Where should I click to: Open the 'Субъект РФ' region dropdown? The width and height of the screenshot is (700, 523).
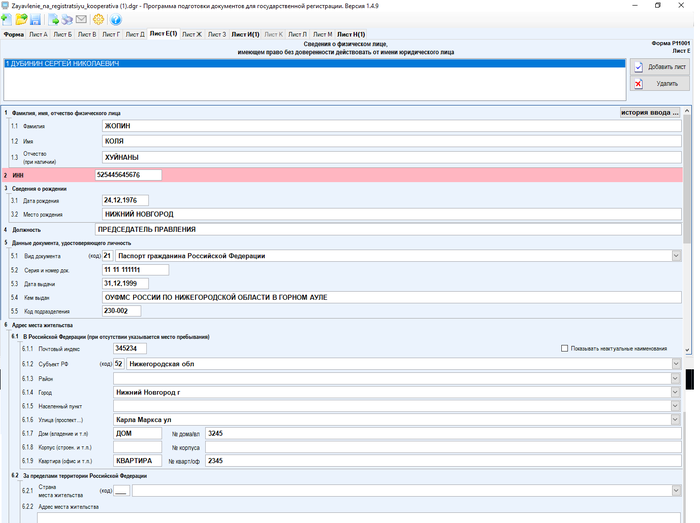(x=676, y=364)
